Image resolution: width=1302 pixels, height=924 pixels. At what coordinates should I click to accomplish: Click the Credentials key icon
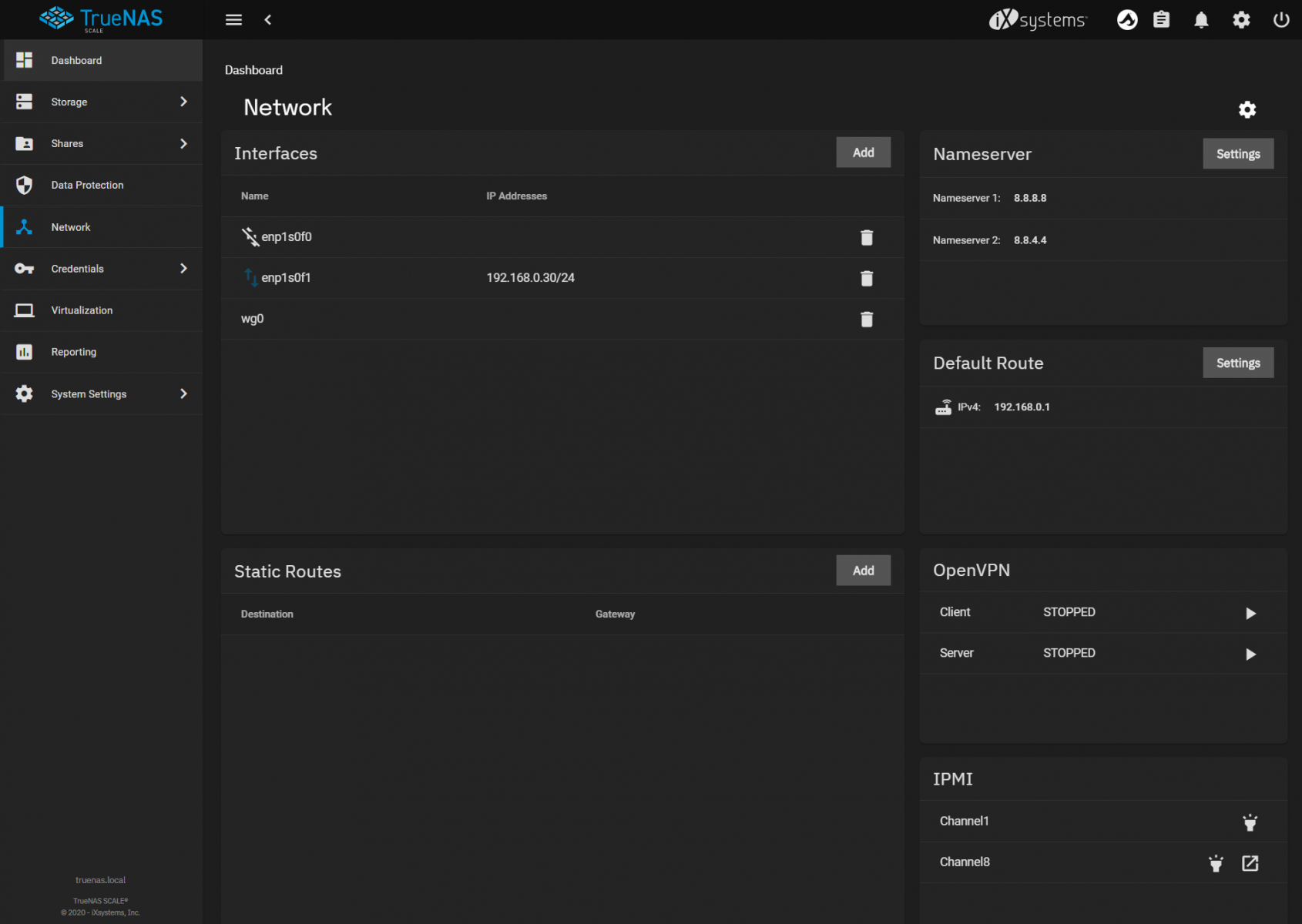pyautogui.click(x=25, y=269)
